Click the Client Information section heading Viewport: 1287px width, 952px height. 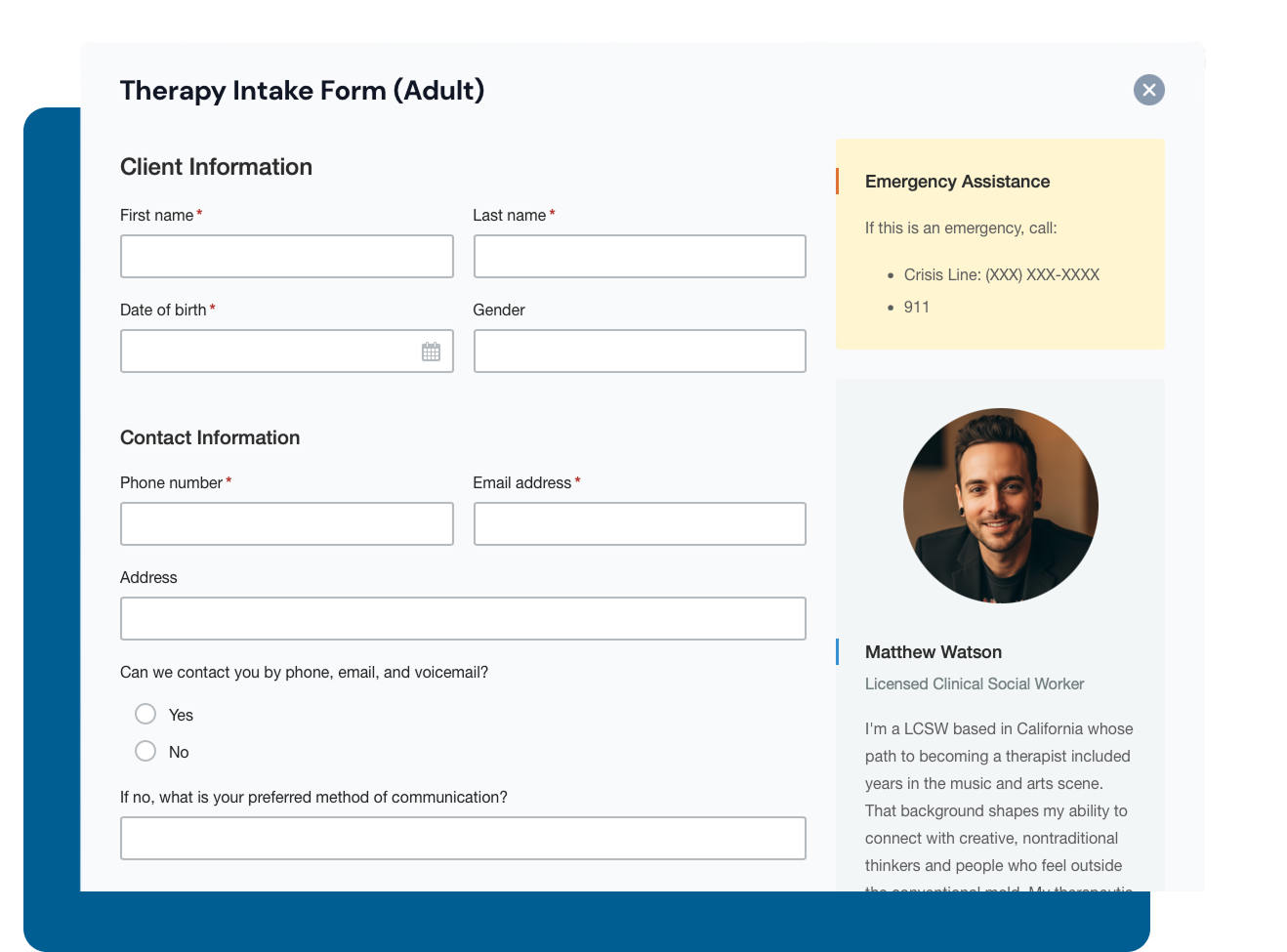pyautogui.click(x=216, y=167)
